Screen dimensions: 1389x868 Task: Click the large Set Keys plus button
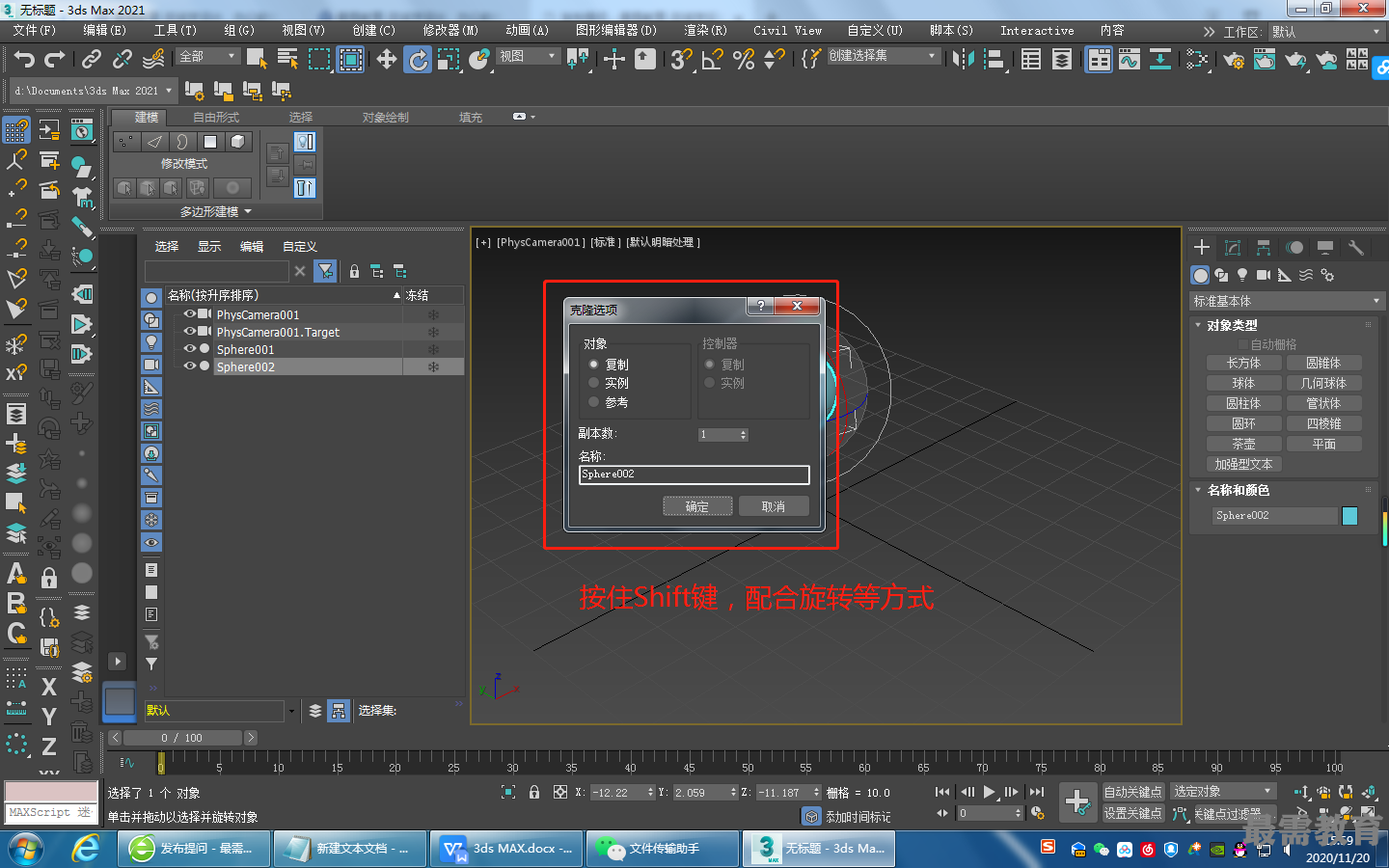pos(1077,801)
